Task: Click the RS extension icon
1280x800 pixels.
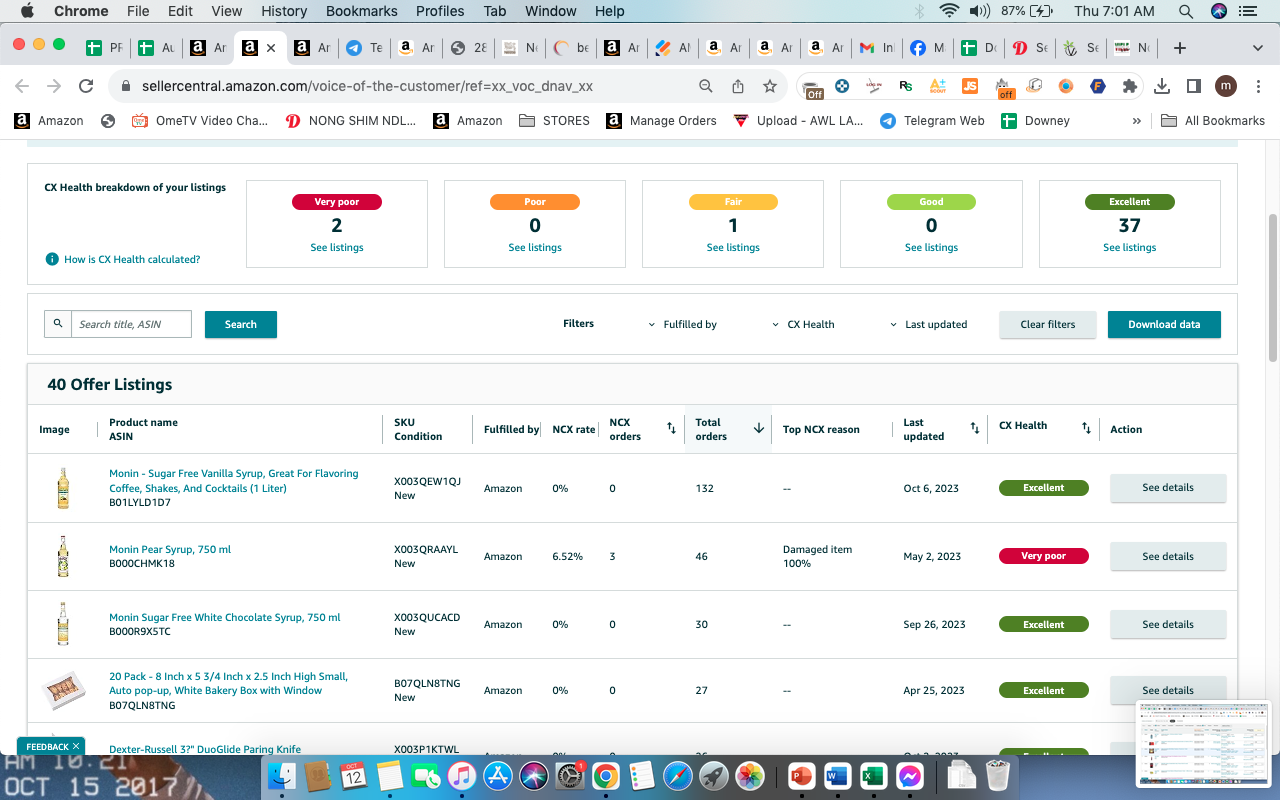Action: pos(906,86)
